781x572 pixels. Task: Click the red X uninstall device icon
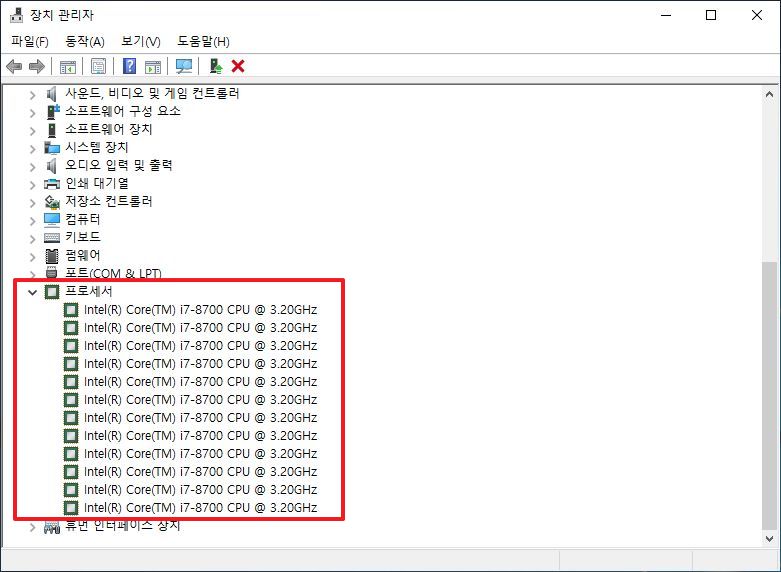[x=238, y=66]
